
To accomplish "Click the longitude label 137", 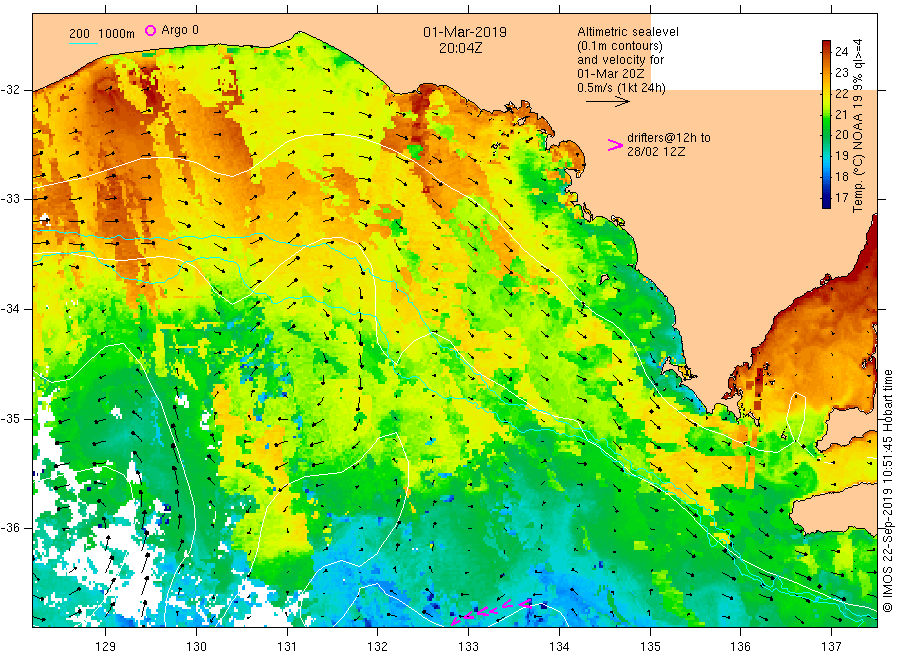I will 831,647.
